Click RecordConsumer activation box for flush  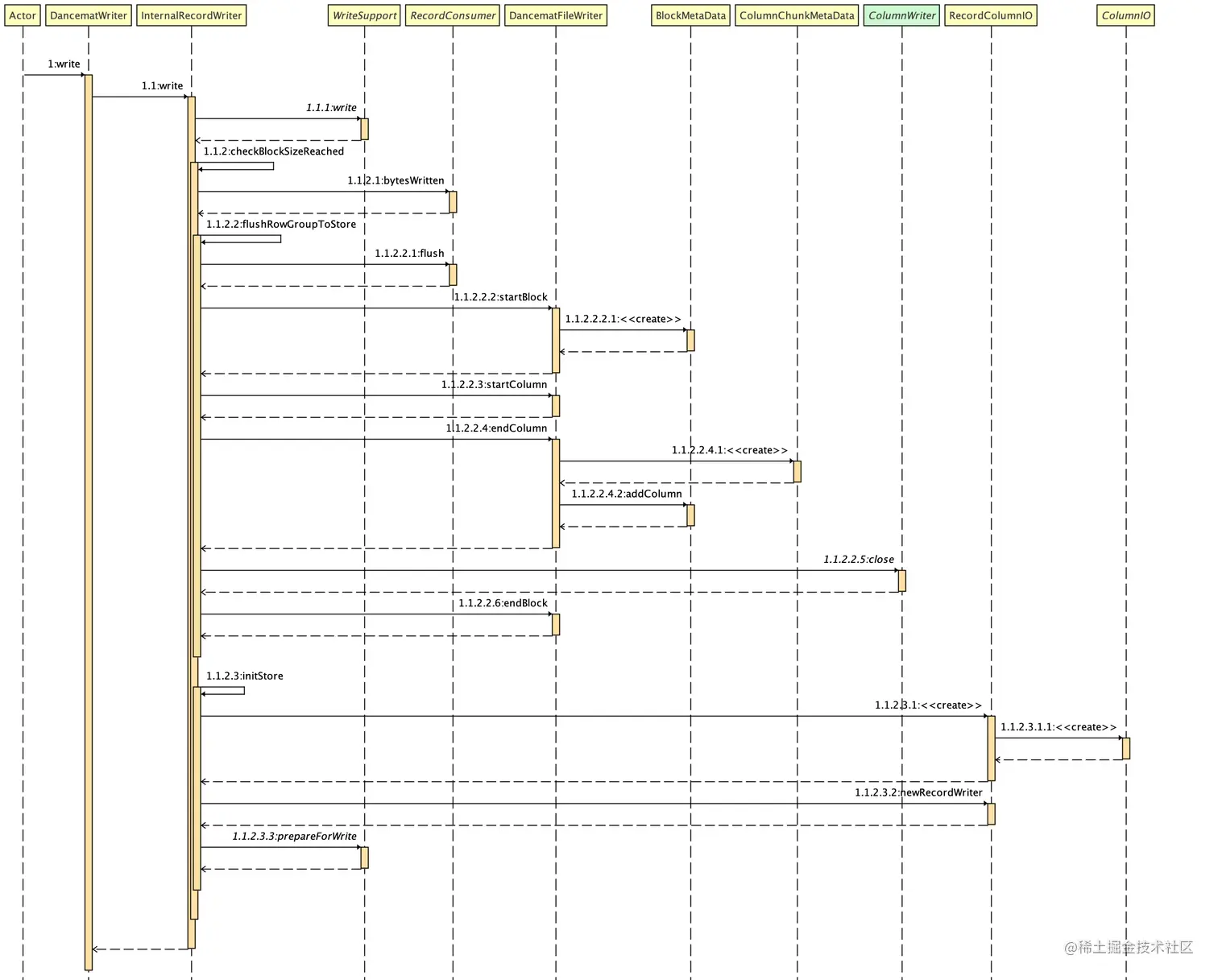(453, 275)
